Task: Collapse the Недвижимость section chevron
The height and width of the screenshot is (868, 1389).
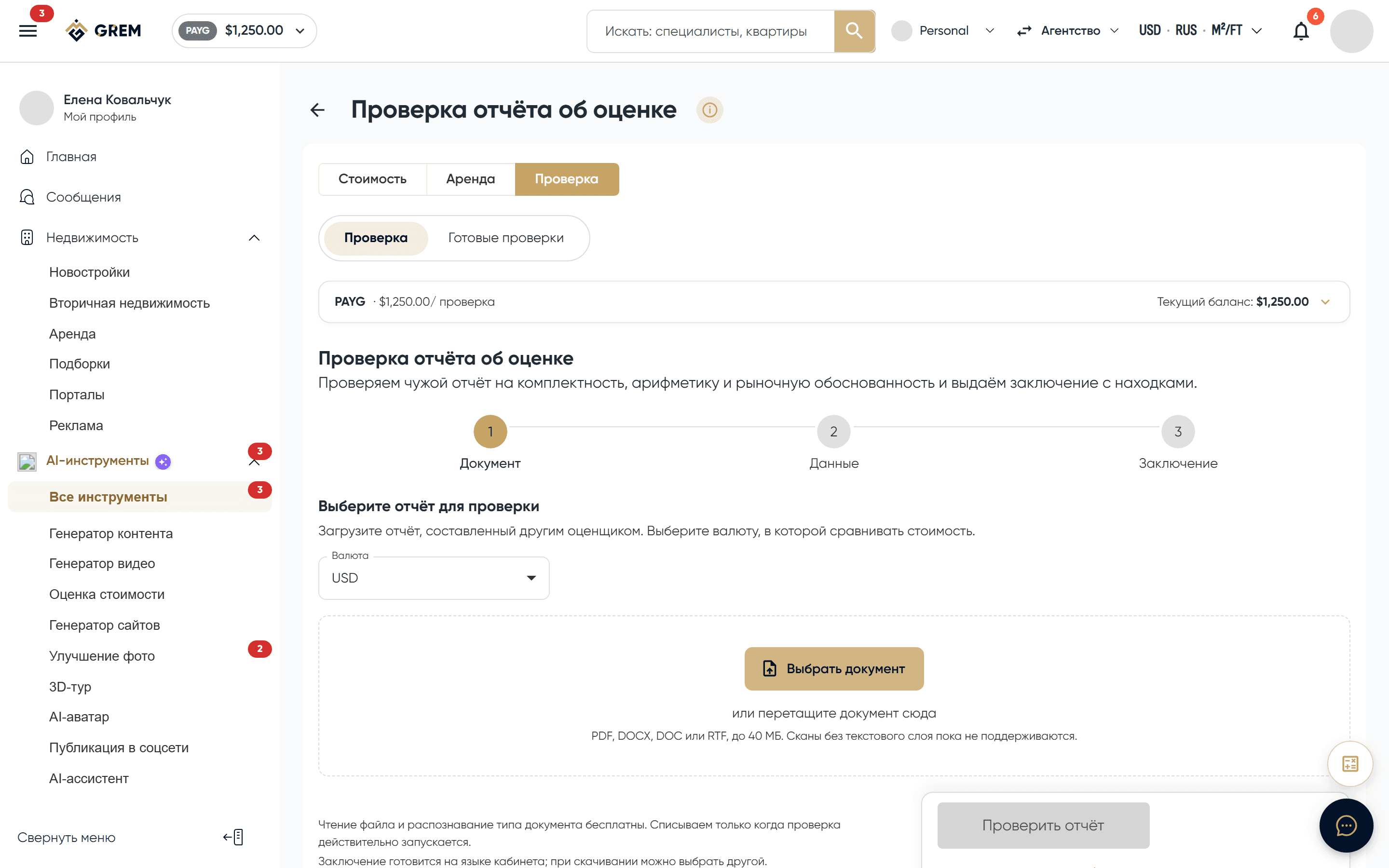Action: click(254, 238)
